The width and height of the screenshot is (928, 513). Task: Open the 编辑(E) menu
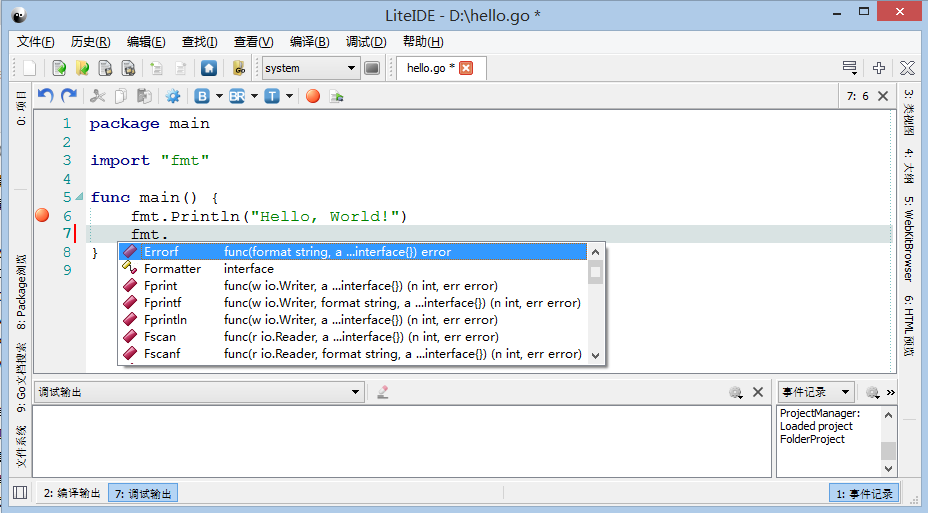pyautogui.click(x=146, y=41)
